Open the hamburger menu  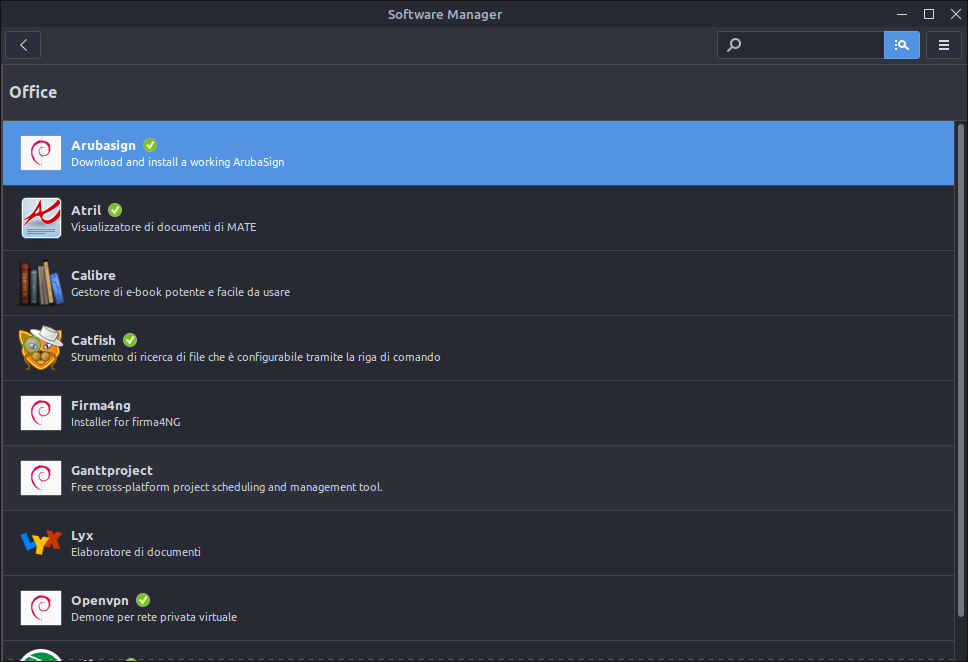pos(943,45)
